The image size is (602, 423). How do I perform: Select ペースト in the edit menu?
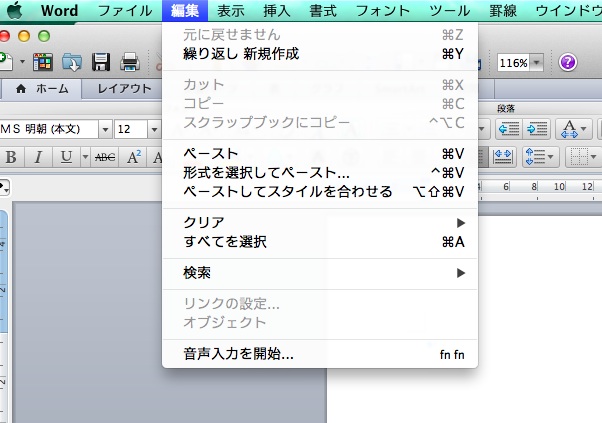(320, 154)
